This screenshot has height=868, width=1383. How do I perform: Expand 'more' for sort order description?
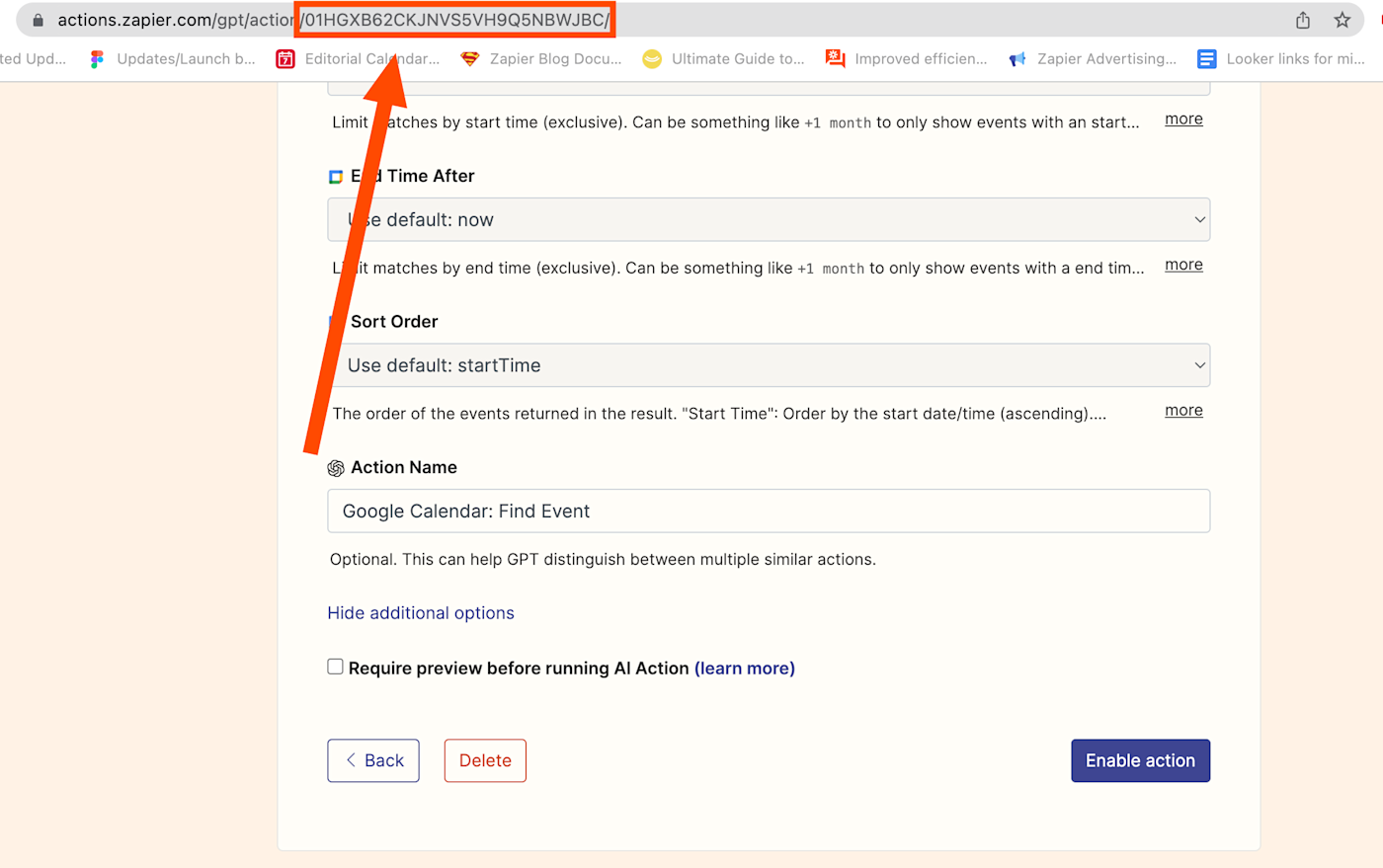[1183, 411]
